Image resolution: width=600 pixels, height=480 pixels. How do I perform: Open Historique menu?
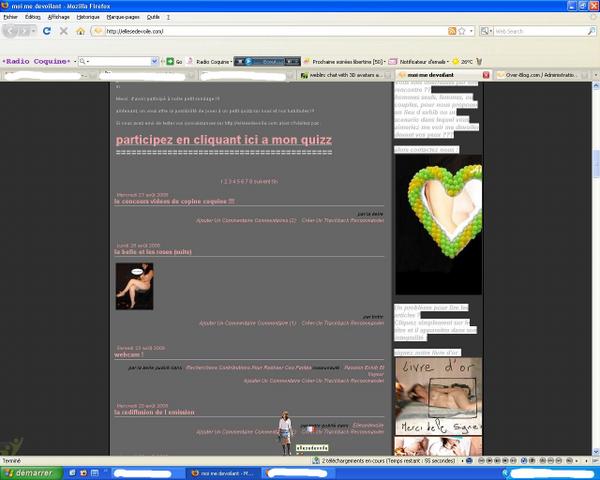[x=88, y=17]
